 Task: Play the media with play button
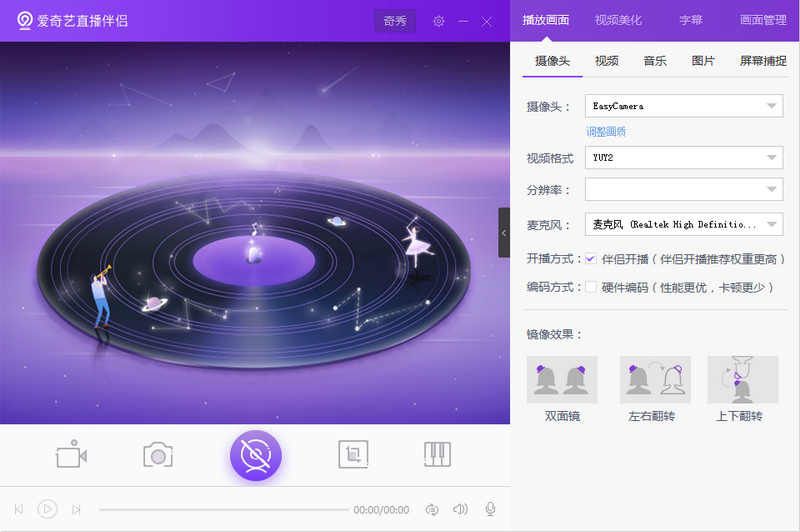point(47,509)
